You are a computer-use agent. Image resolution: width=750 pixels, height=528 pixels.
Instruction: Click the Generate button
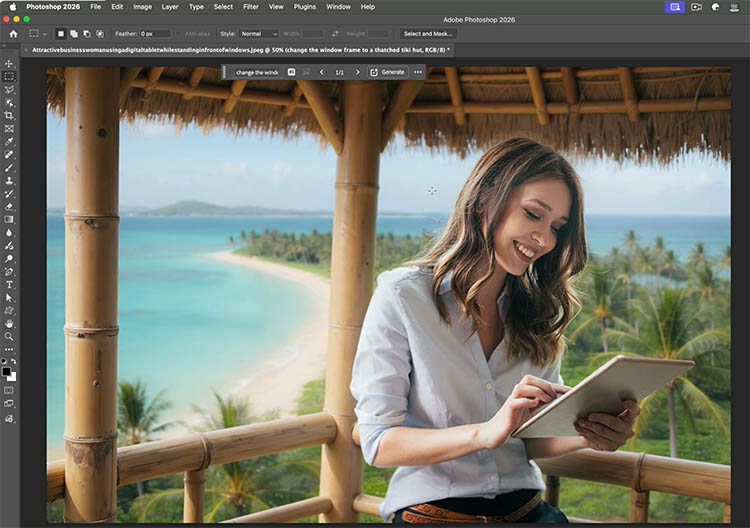pyautogui.click(x=387, y=72)
